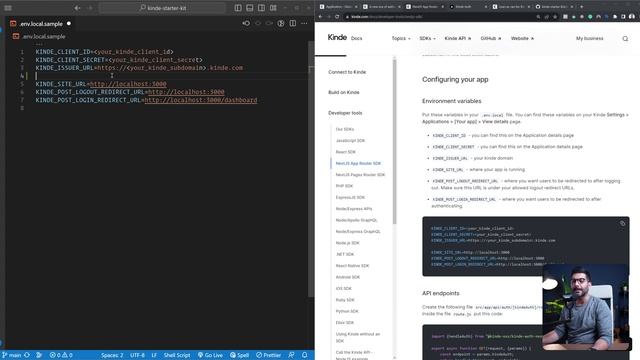Viewport: 640px width, 360px height.
Task: Change UTF-8 file encoding
Action: (x=137, y=355)
